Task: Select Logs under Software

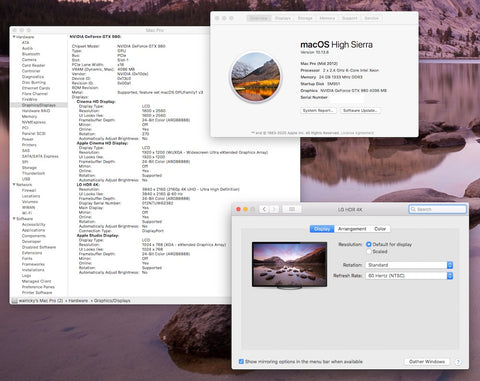Action: tap(26, 276)
